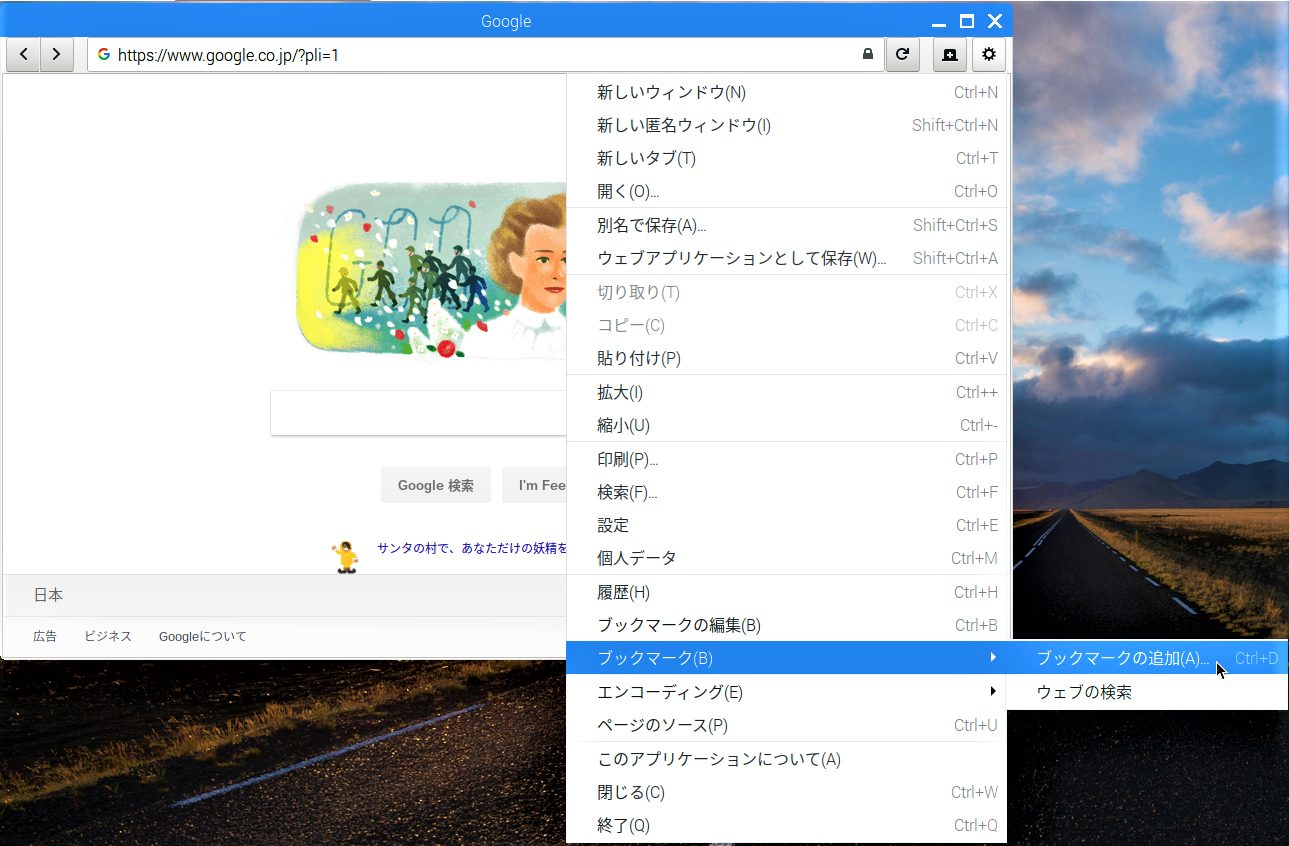Click the 広告 footer link
Screen dimensions: 1289x846
(x=45, y=636)
